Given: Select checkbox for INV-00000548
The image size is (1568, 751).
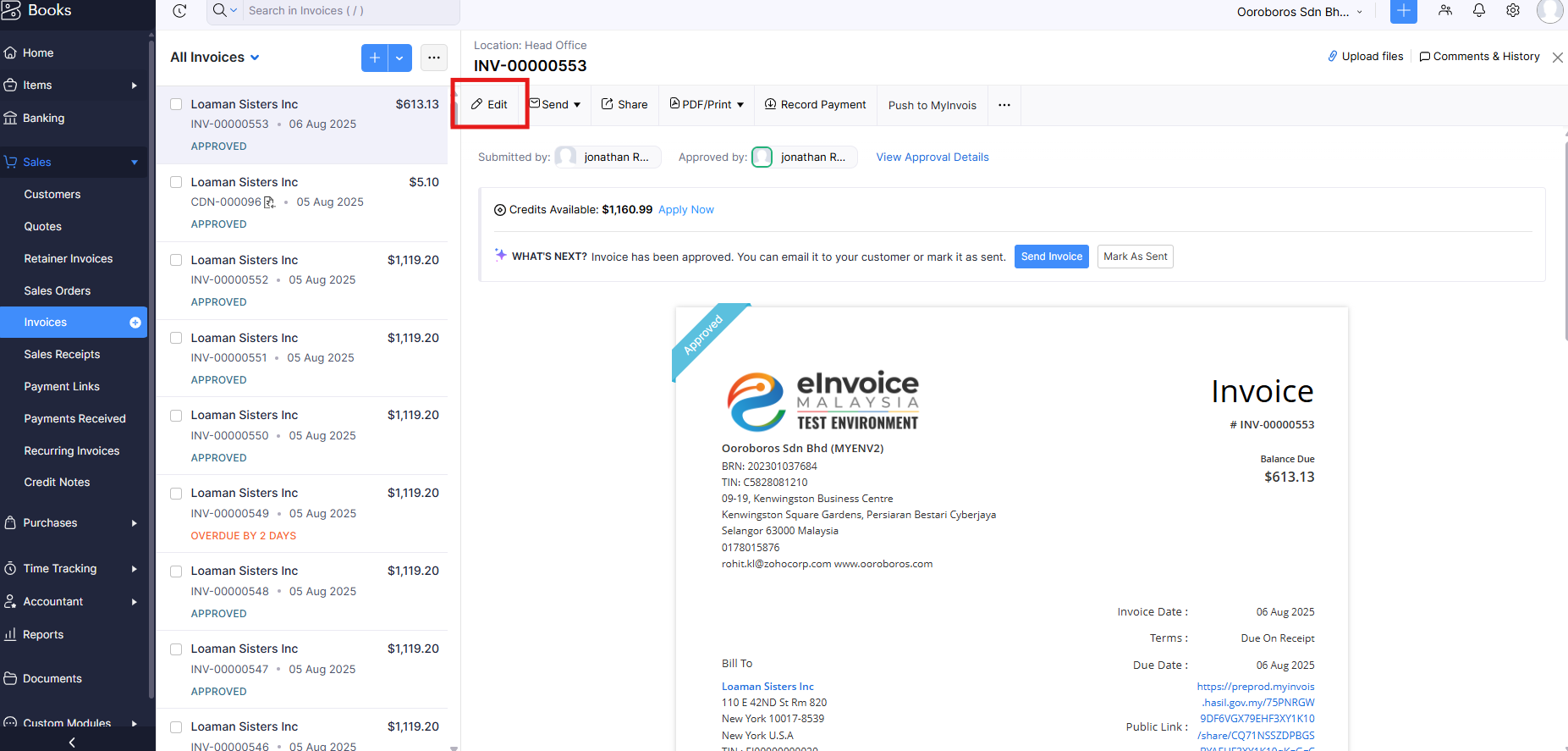Looking at the screenshot, I should tap(176, 572).
